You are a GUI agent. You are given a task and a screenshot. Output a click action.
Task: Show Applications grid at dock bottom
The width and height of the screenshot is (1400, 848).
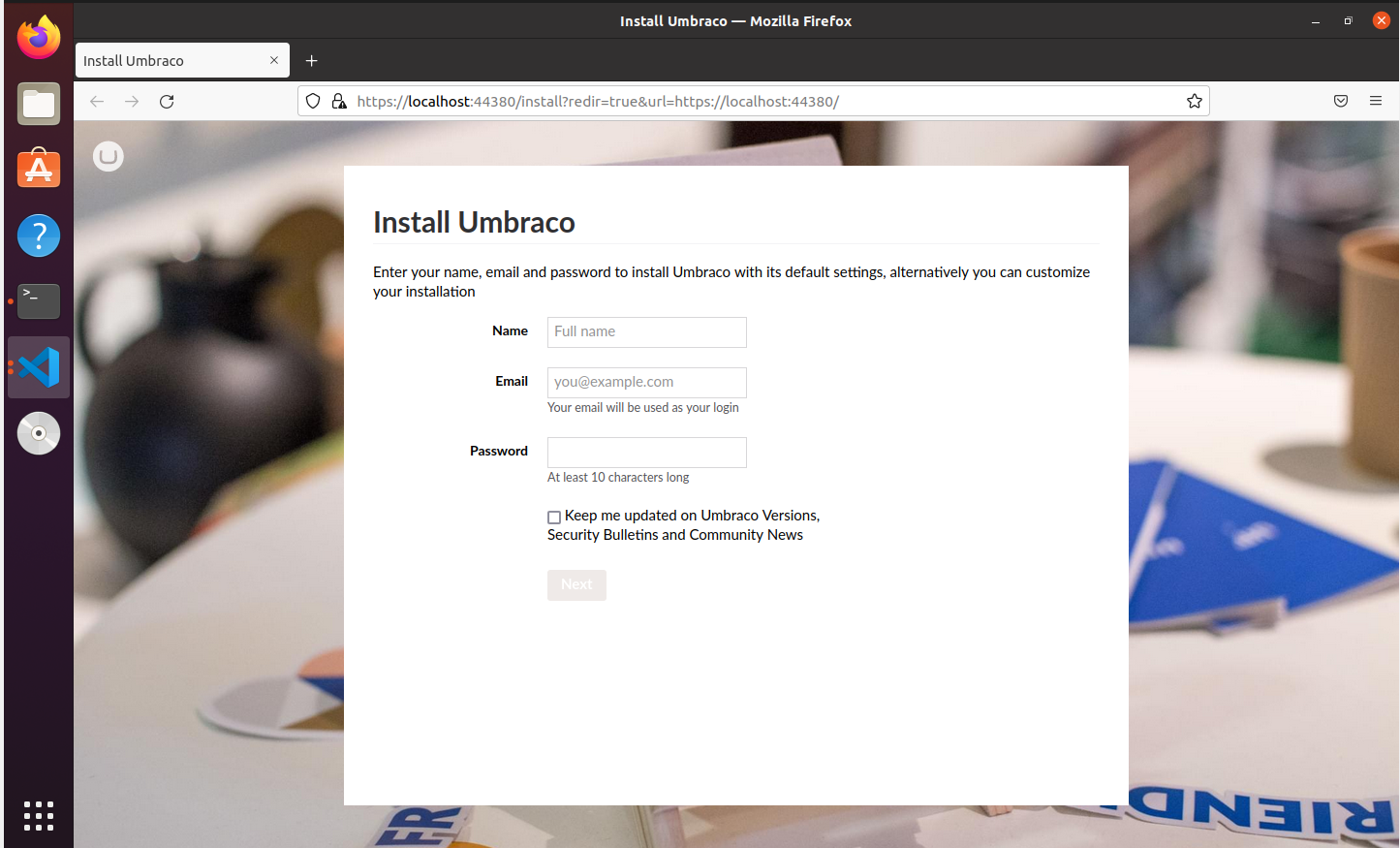click(39, 815)
